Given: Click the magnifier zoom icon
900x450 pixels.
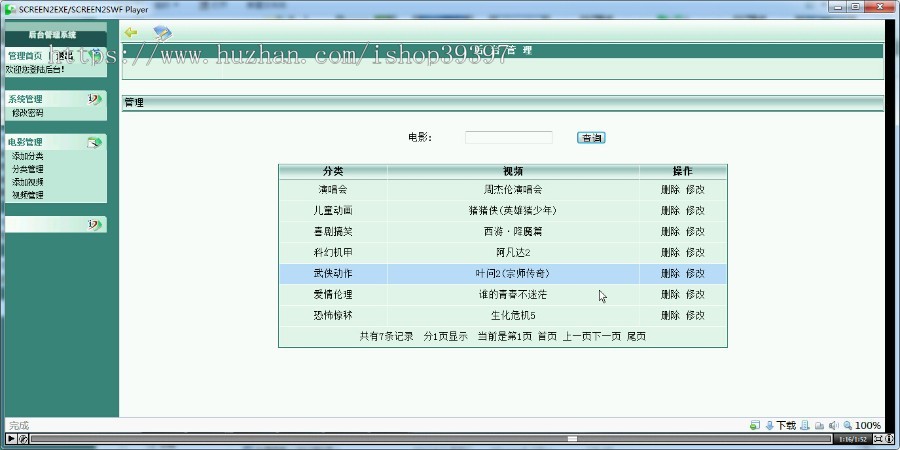Looking at the screenshot, I should coord(848,425).
